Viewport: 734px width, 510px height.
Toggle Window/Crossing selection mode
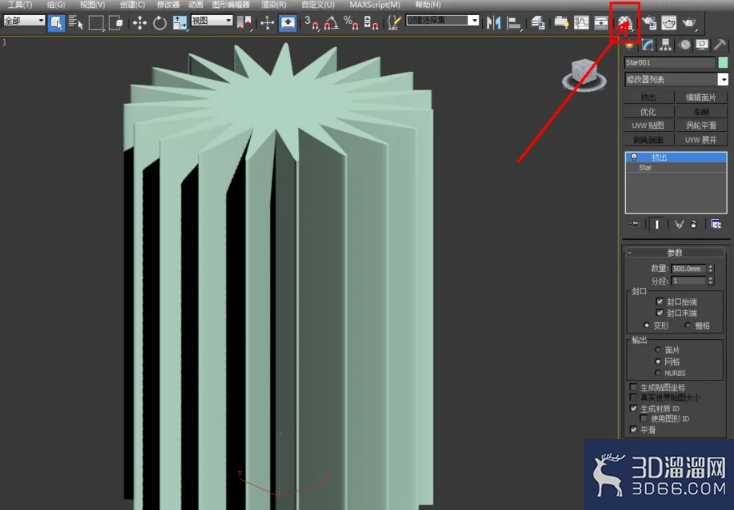click(116, 22)
